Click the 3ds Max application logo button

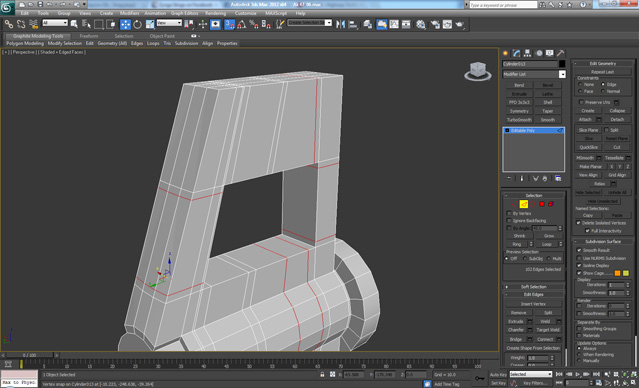click(x=7, y=7)
